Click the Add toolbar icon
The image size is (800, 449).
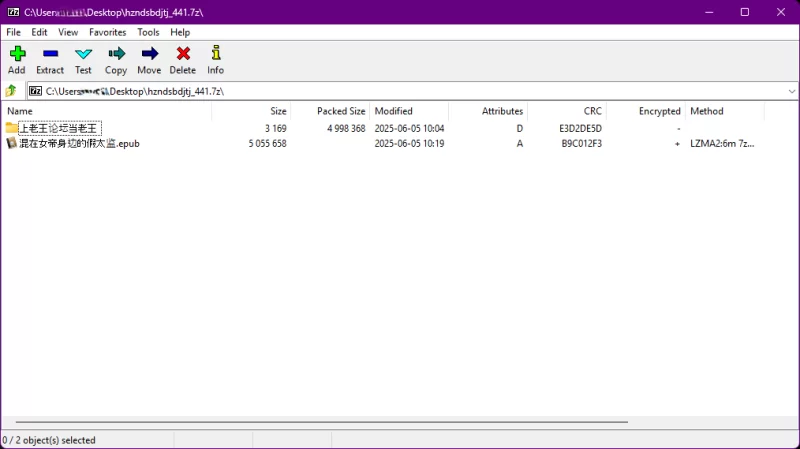click(x=17, y=59)
